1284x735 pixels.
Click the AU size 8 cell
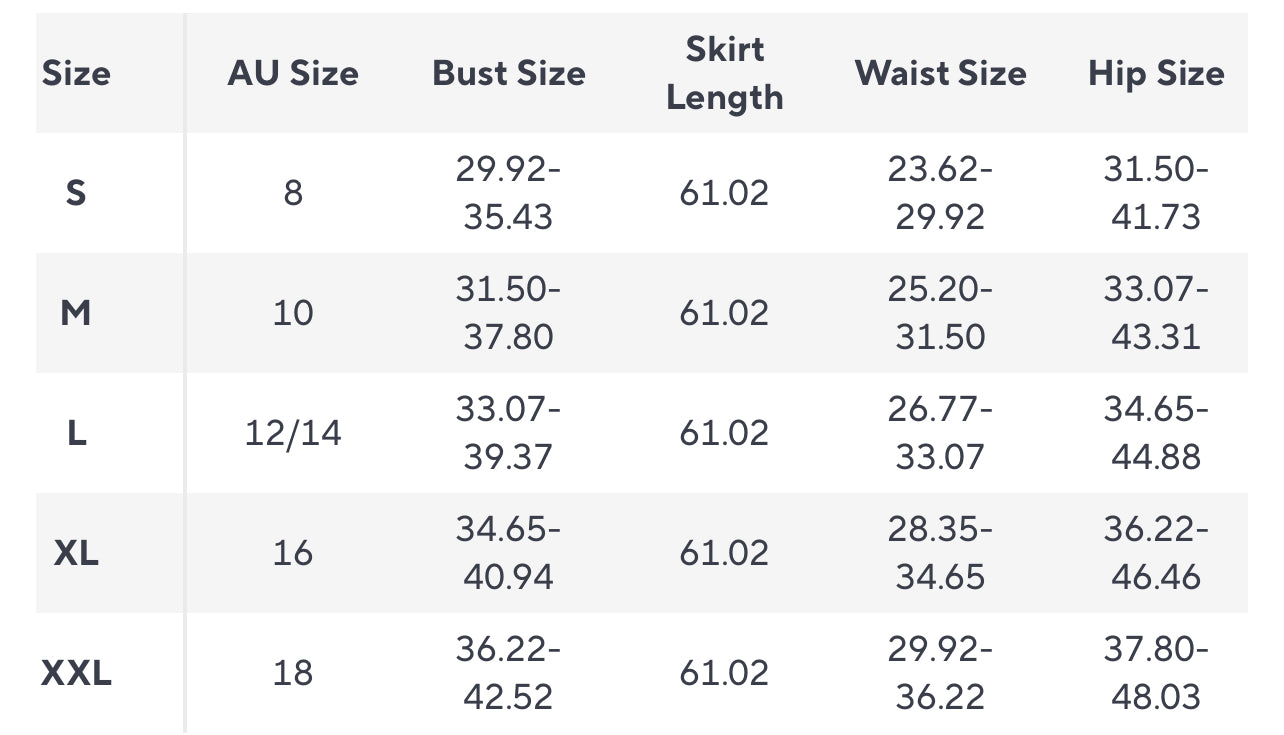click(293, 193)
